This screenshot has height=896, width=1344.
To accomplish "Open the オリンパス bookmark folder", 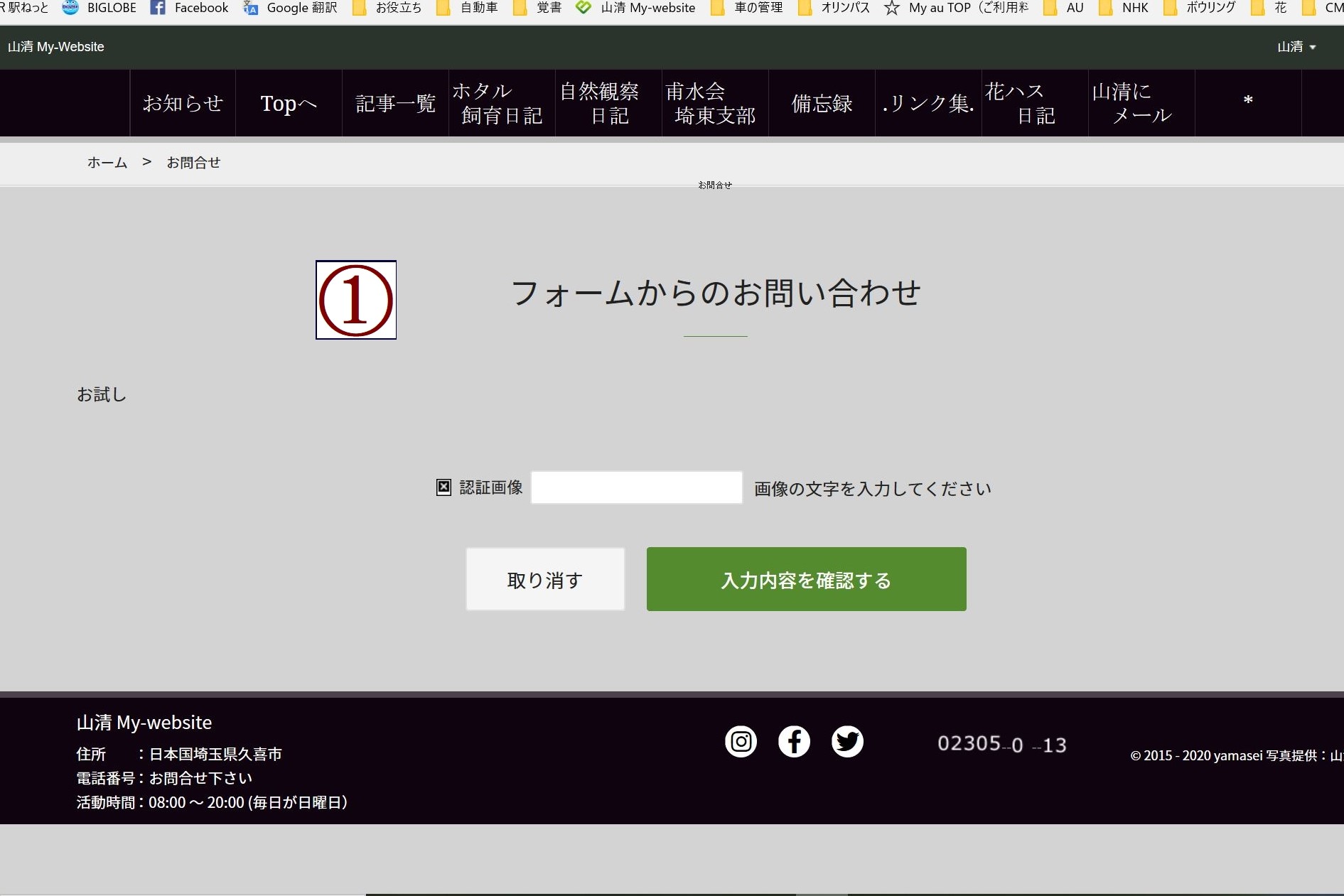I will click(834, 8).
